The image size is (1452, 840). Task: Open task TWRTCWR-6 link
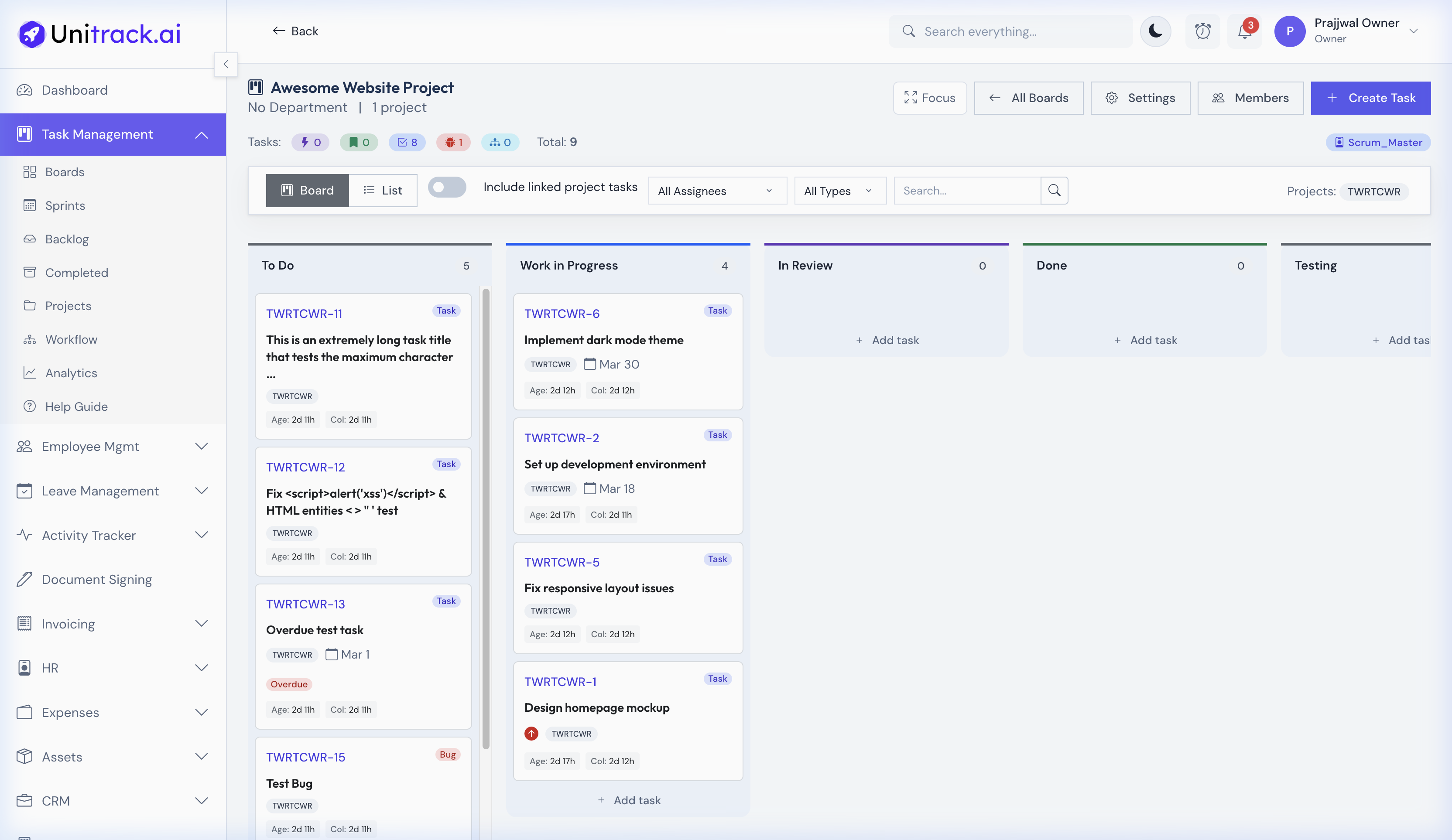pos(562,314)
